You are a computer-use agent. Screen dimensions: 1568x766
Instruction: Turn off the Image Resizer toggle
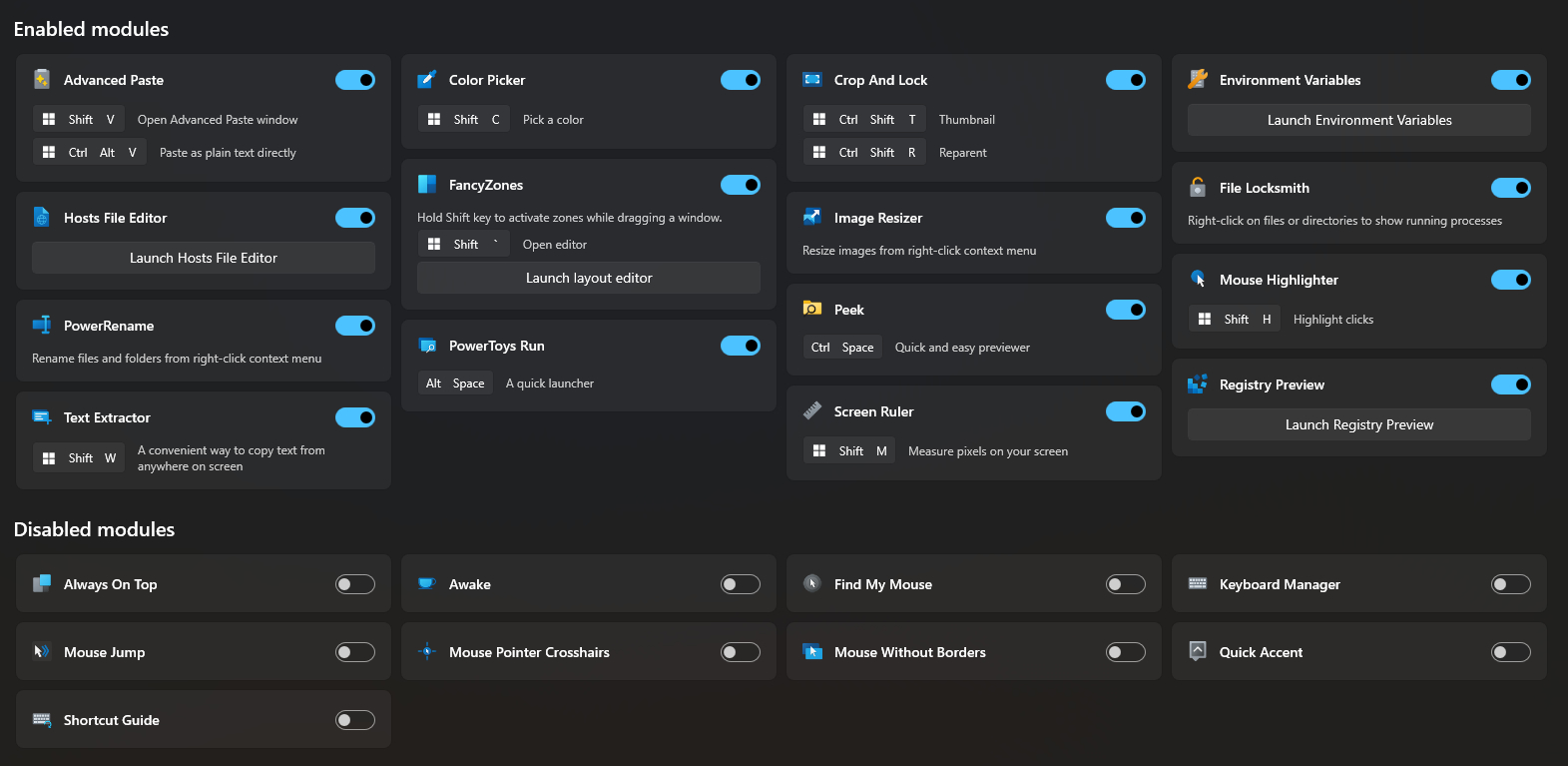click(x=1125, y=218)
